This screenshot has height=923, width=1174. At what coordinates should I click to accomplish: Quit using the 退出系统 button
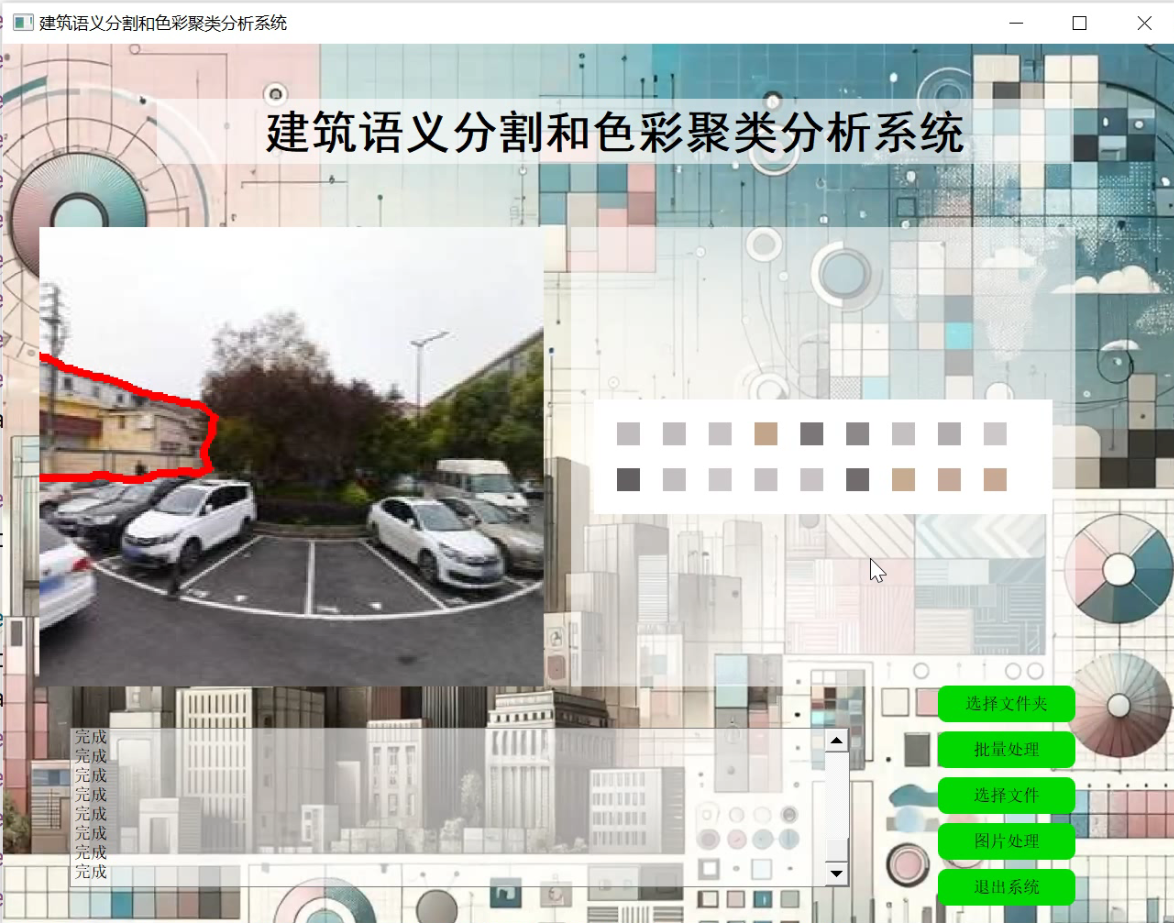[x=1006, y=887]
